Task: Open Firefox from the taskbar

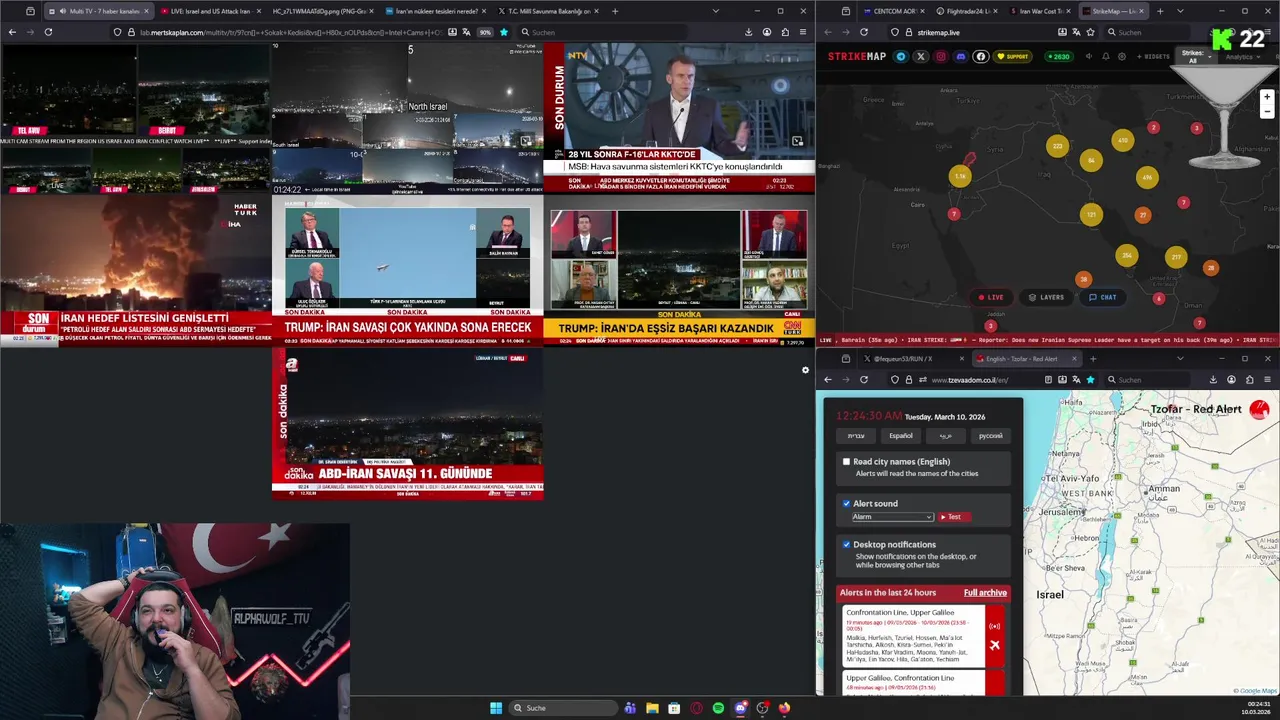Action: [x=784, y=708]
